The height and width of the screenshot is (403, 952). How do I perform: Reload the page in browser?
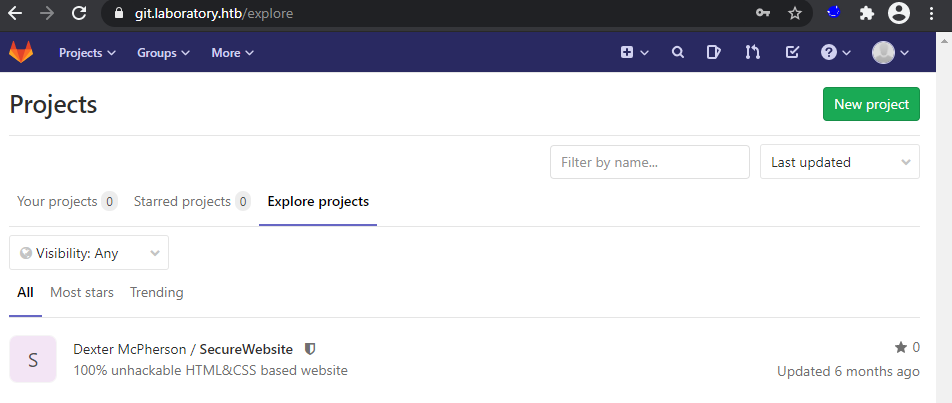click(78, 14)
